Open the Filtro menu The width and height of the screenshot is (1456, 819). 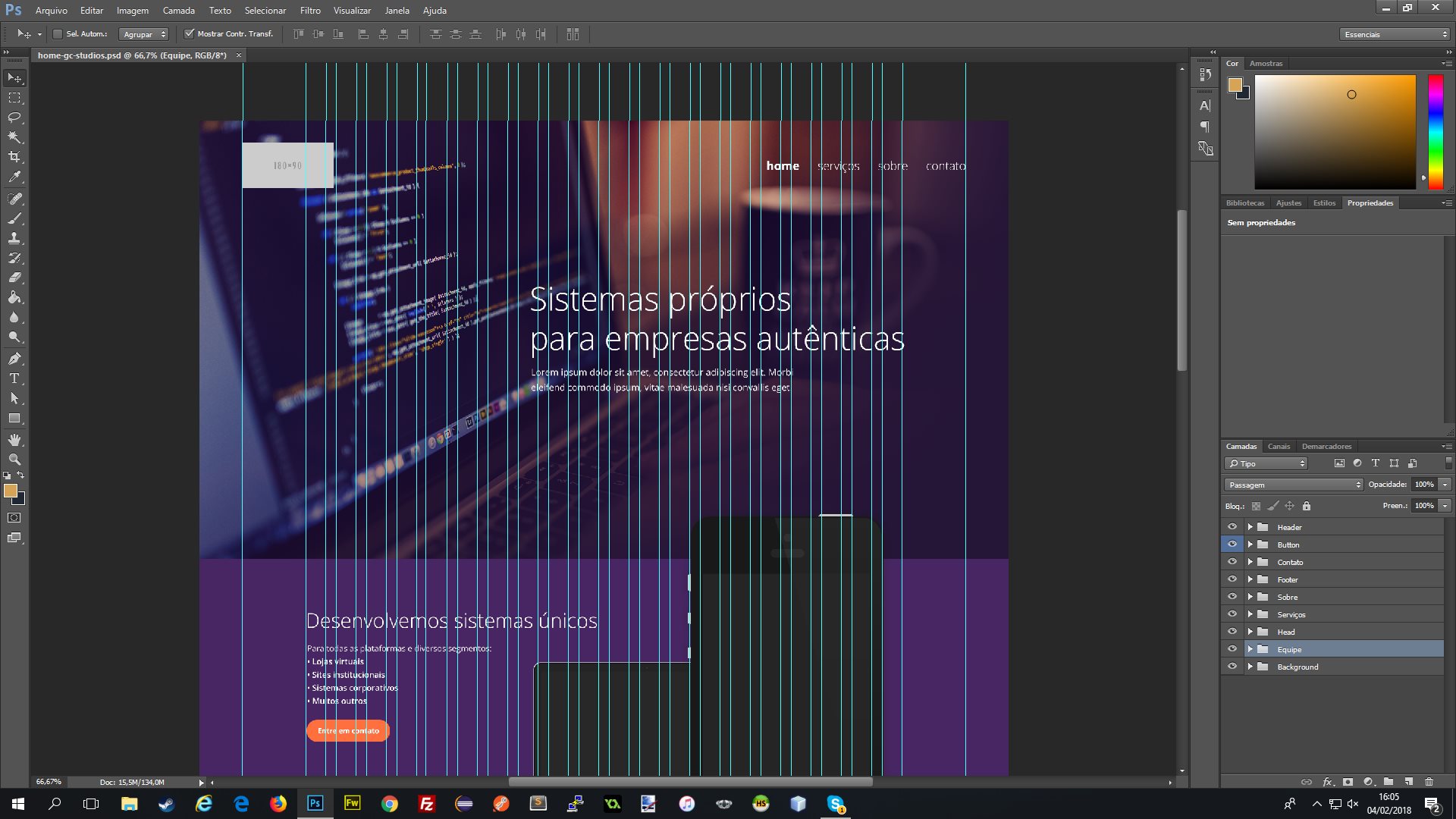click(309, 11)
